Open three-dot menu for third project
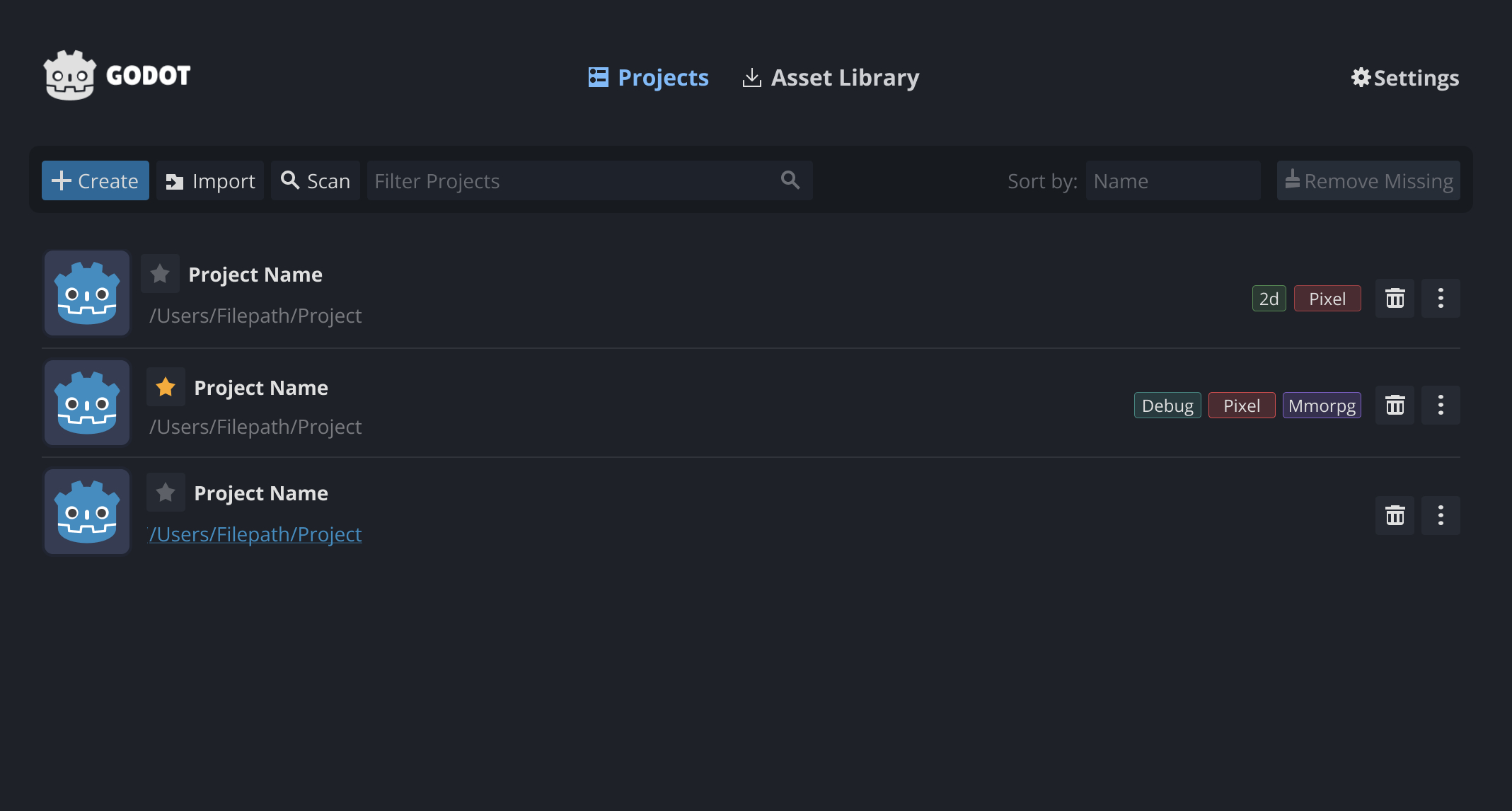Viewport: 1512px width, 811px height. tap(1441, 515)
